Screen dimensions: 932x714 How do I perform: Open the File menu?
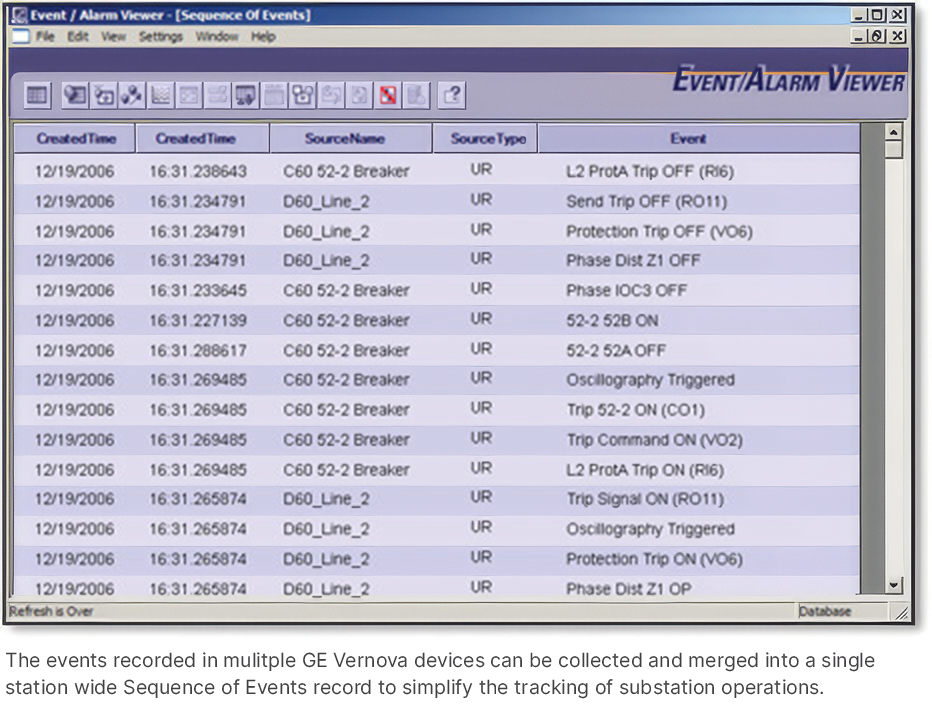[x=45, y=37]
